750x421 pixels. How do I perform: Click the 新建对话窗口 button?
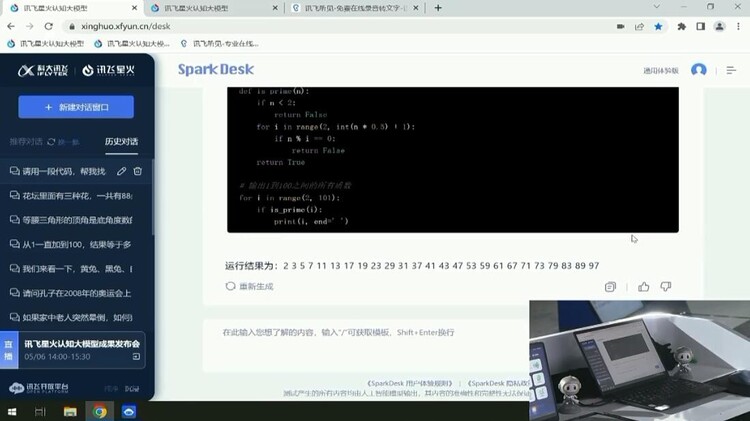coord(76,107)
